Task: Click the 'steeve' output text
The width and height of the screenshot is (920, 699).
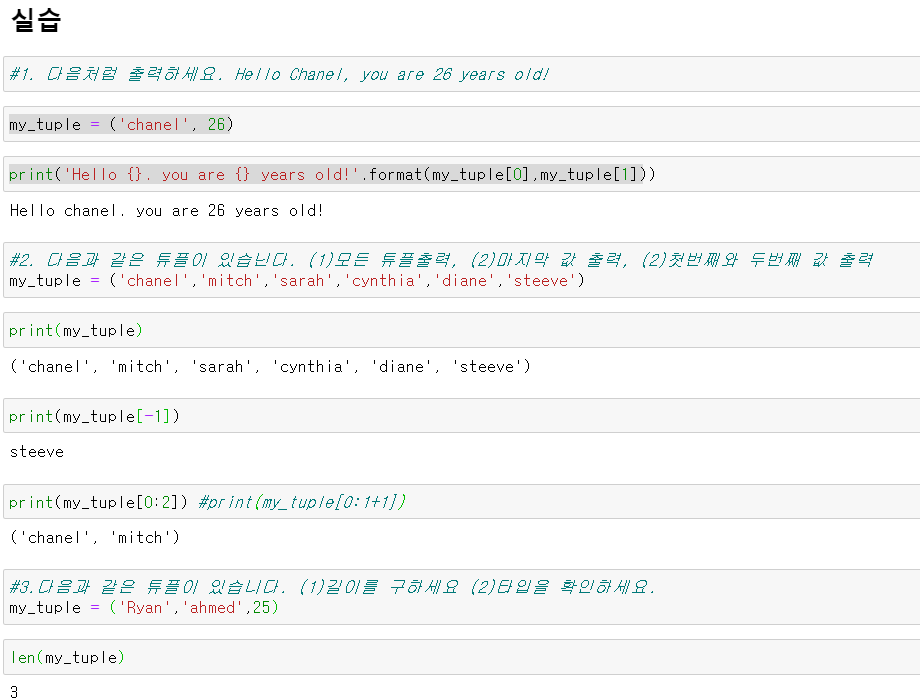Action: point(37,452)
